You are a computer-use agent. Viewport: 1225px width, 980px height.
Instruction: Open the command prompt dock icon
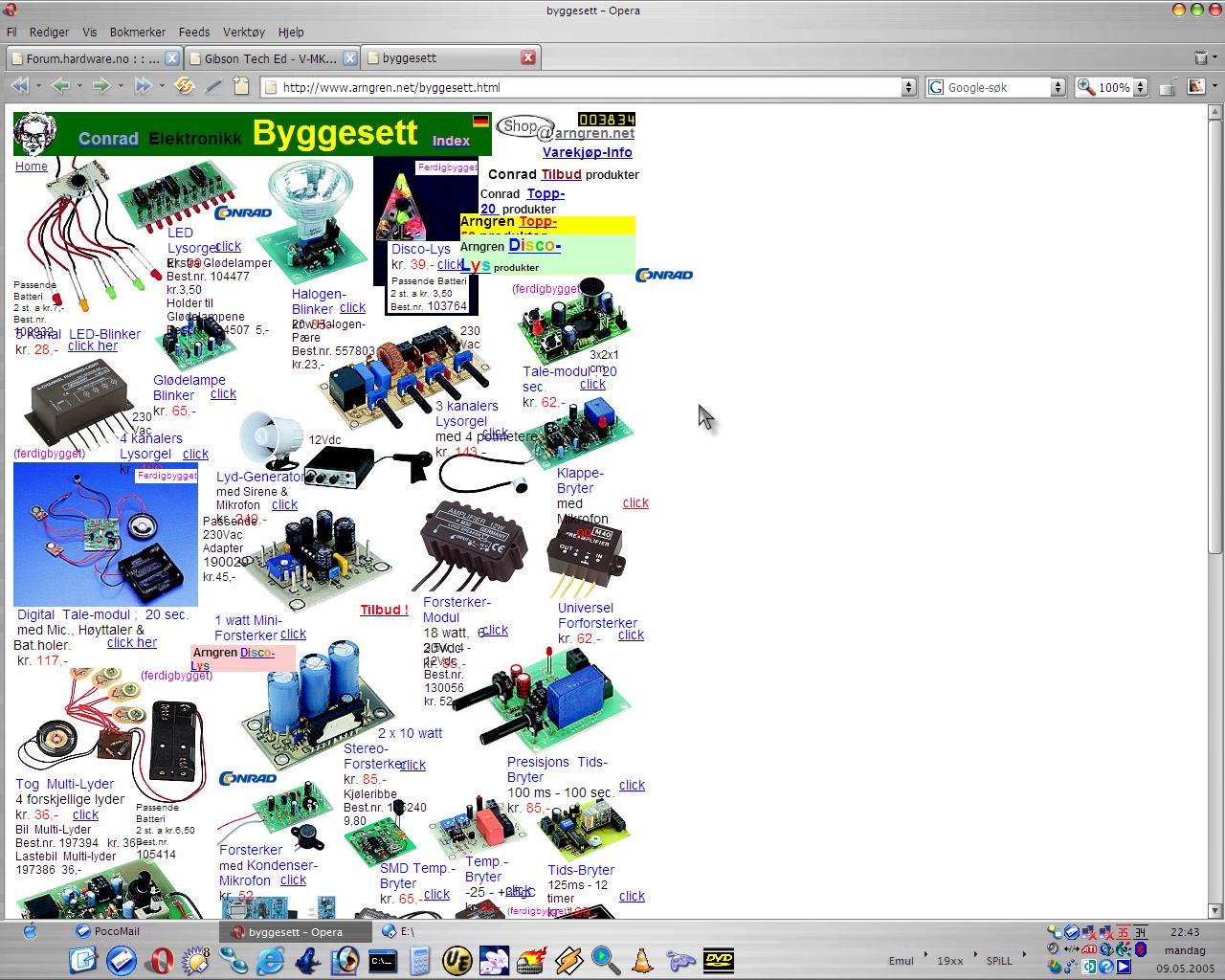click(x=383, y=960)
